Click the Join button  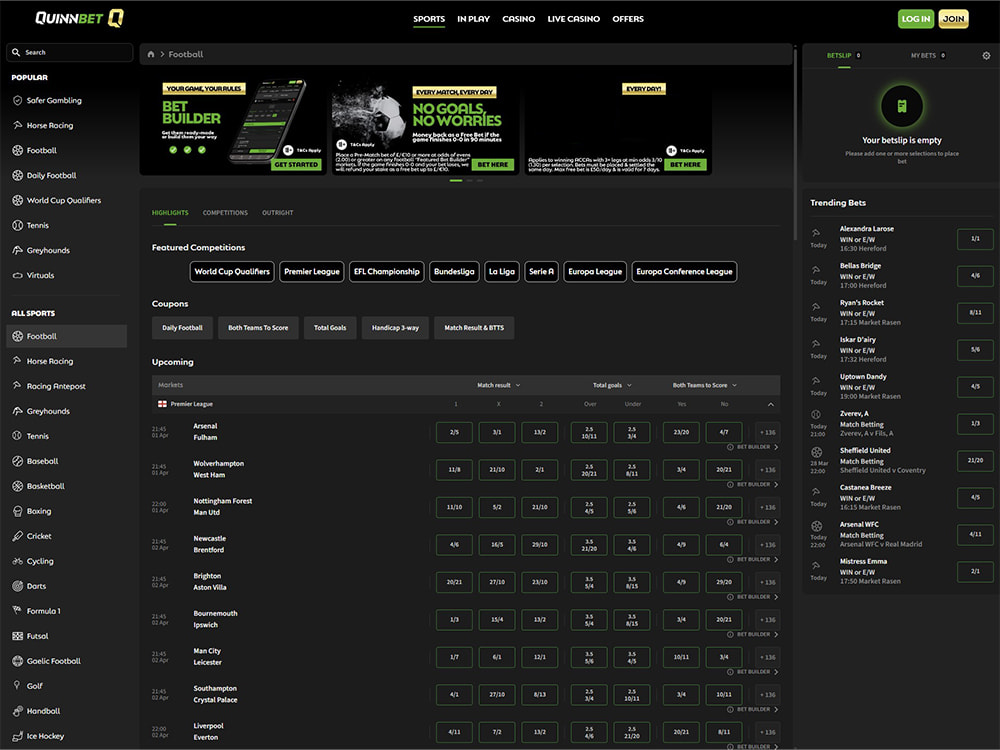953,19
